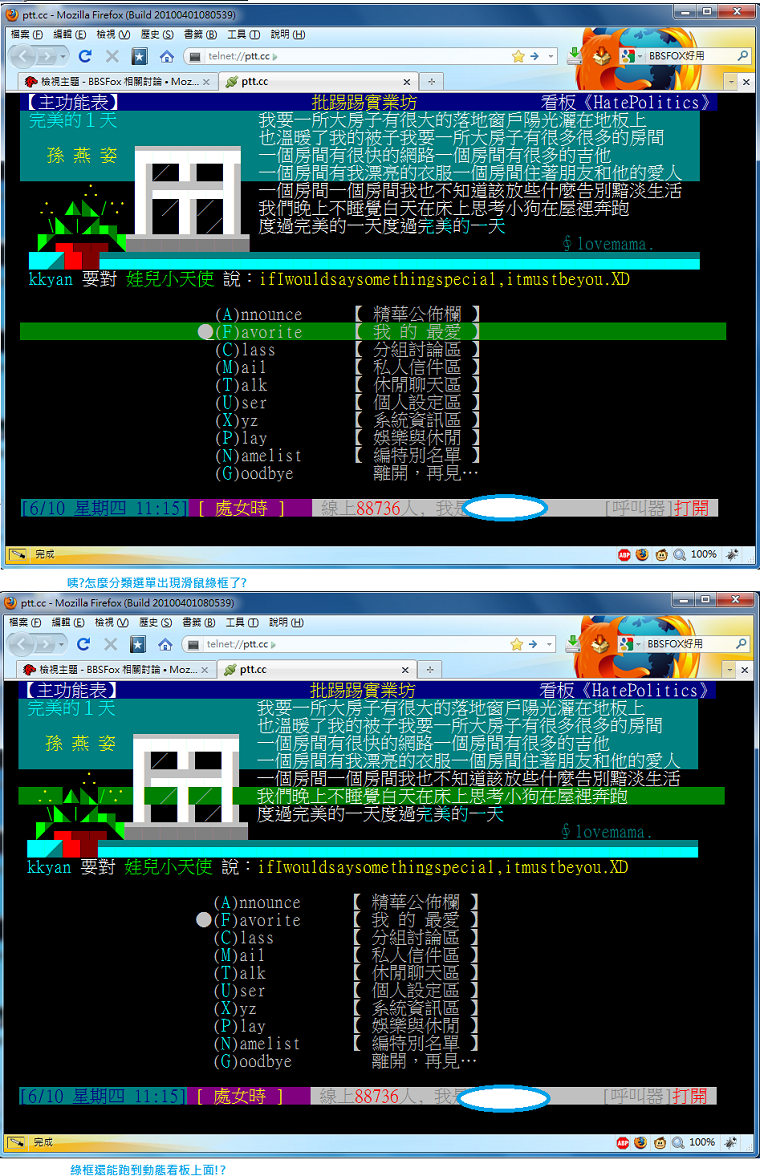Open 說明 (H) menu in upper window

(287, 34)
